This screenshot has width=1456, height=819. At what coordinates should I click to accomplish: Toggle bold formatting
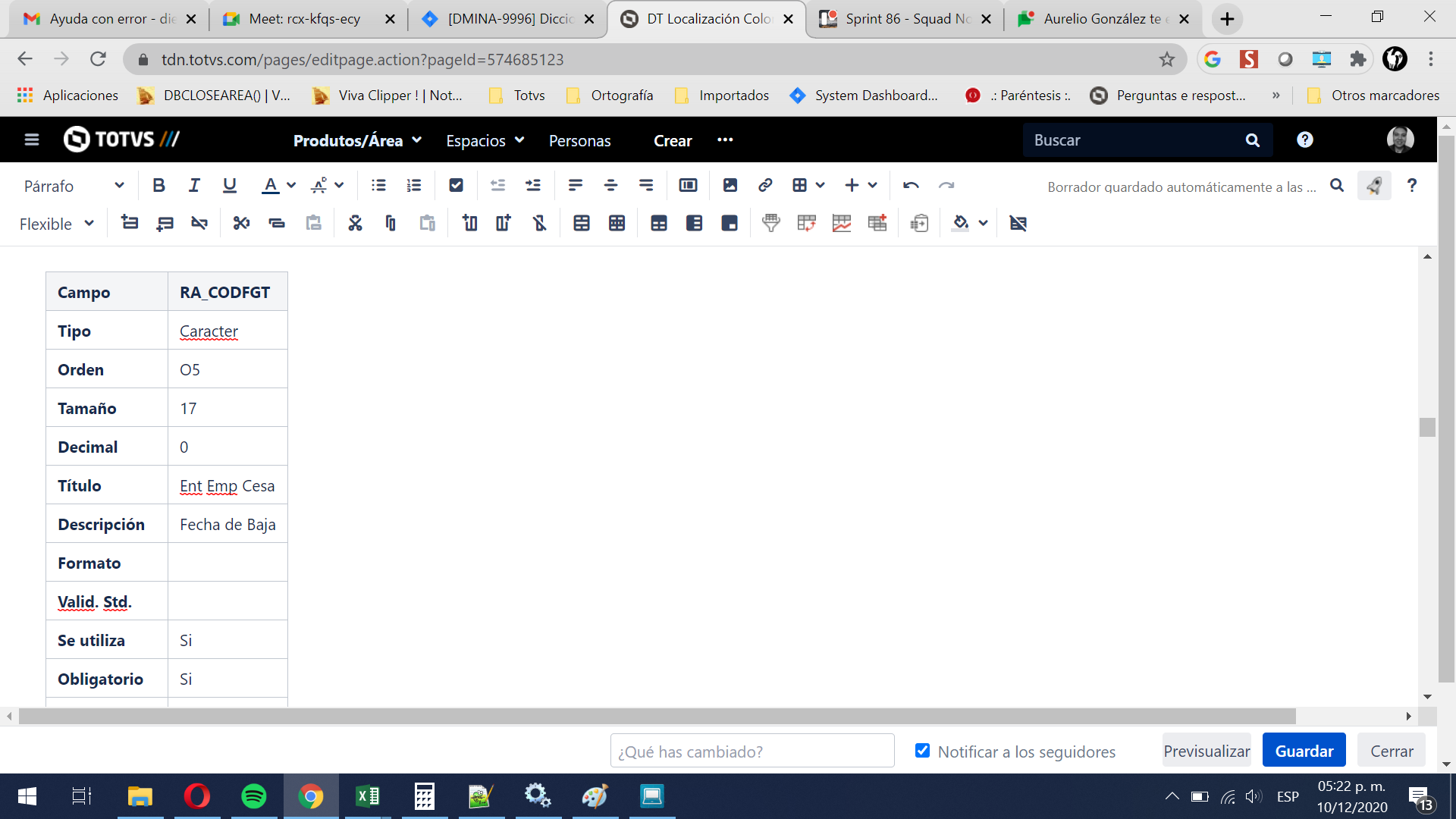click(x=158, y=186)
